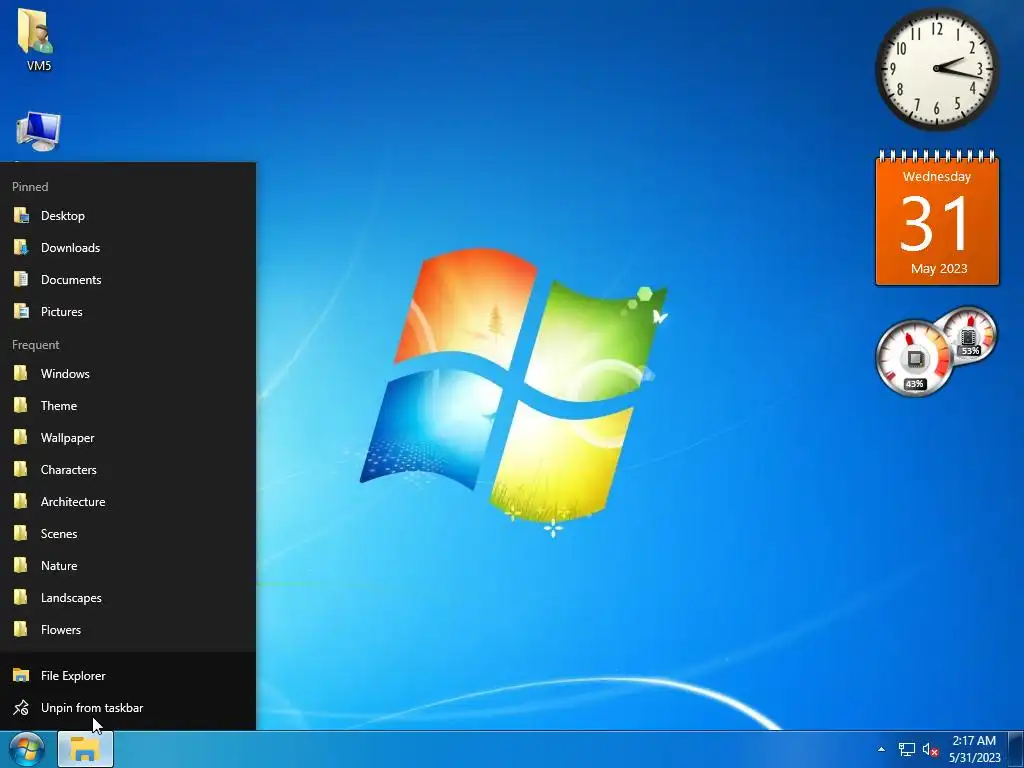Image resolution: width=1024 pixels, height=768 pixels.
Task: Click the File Explorer taskbar button
Action: pyautogui.click(x=86, y=749)
